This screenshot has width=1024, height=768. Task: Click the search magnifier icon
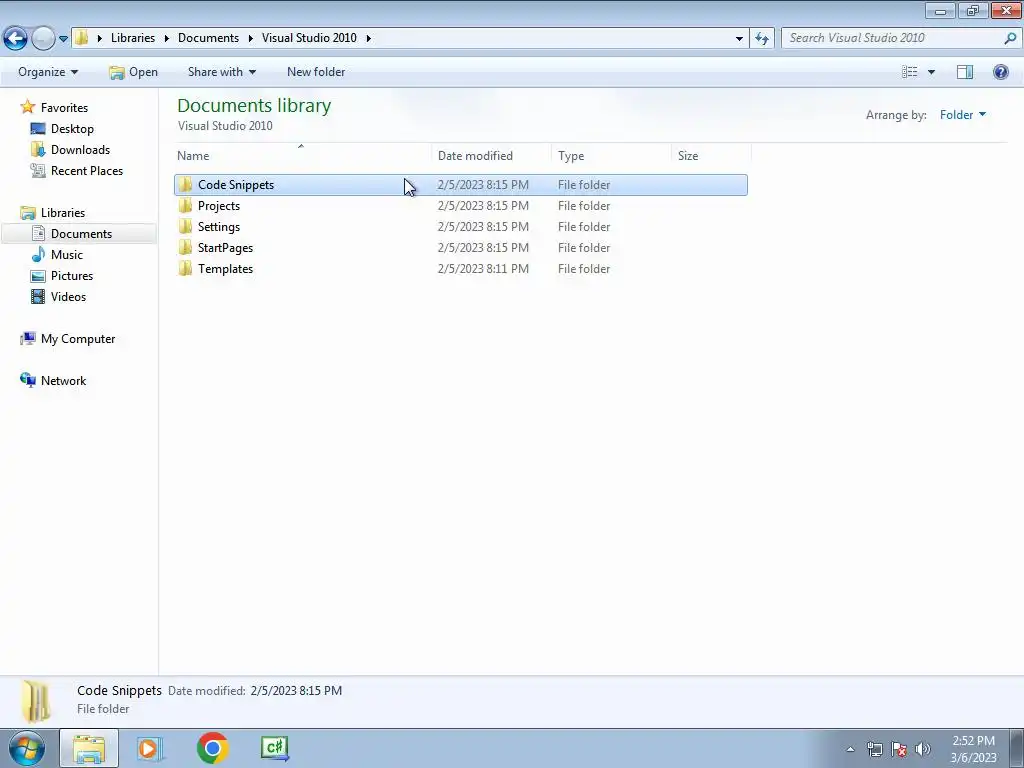(1010, 38)
